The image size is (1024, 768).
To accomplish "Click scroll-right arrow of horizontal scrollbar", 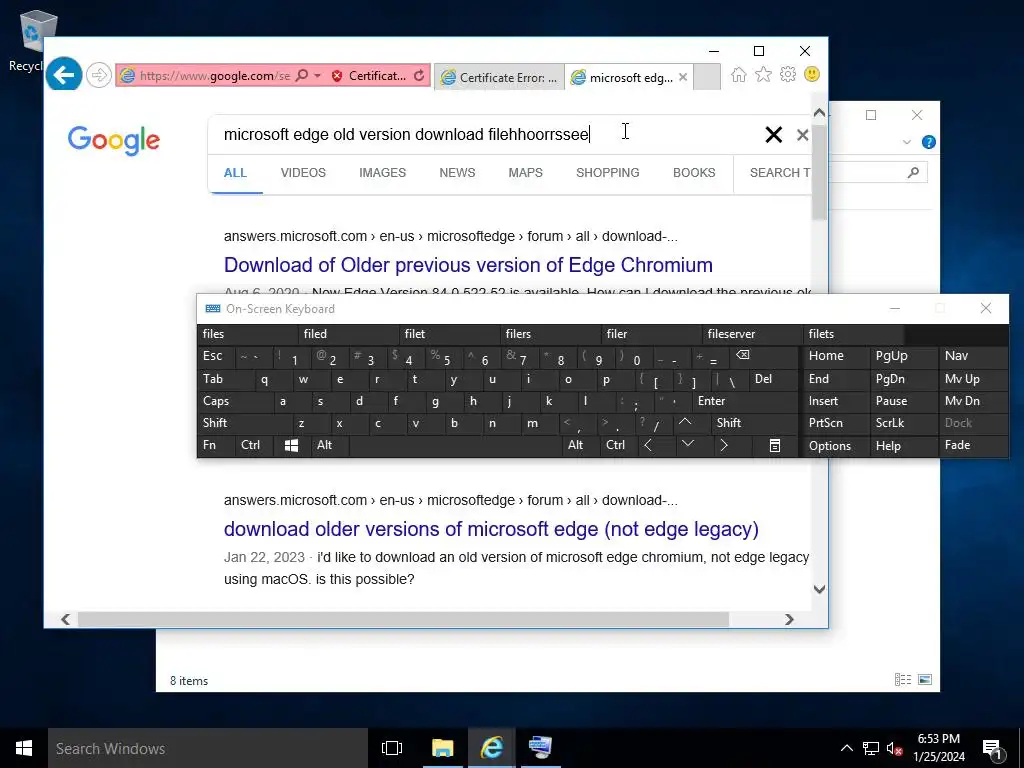I will [x=789, y=619].
